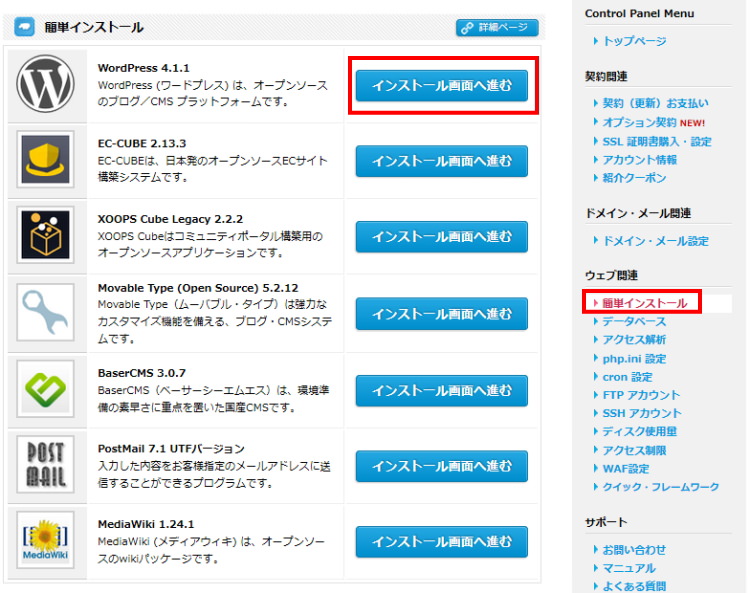
Task: Open アカウント情報 link
Action: [x=640, y=160]
